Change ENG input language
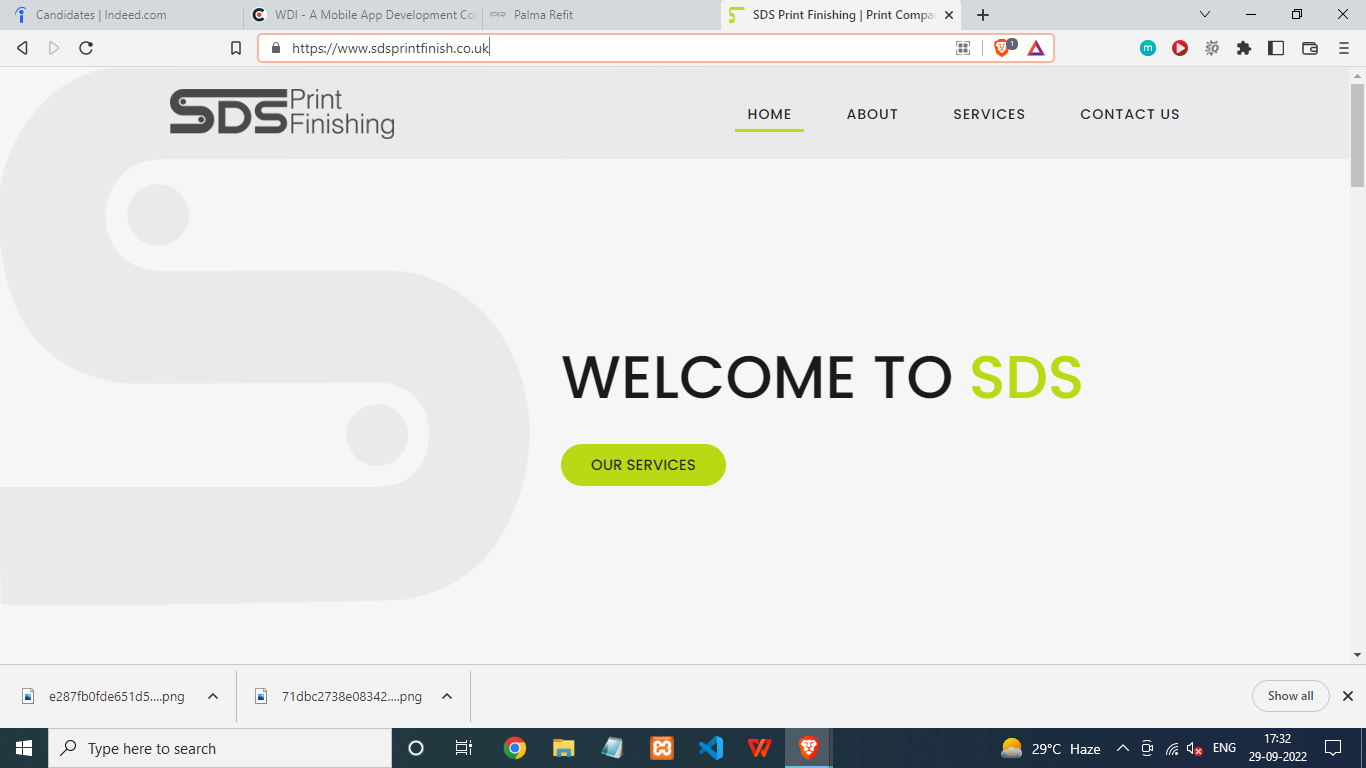 point(1224,748)
